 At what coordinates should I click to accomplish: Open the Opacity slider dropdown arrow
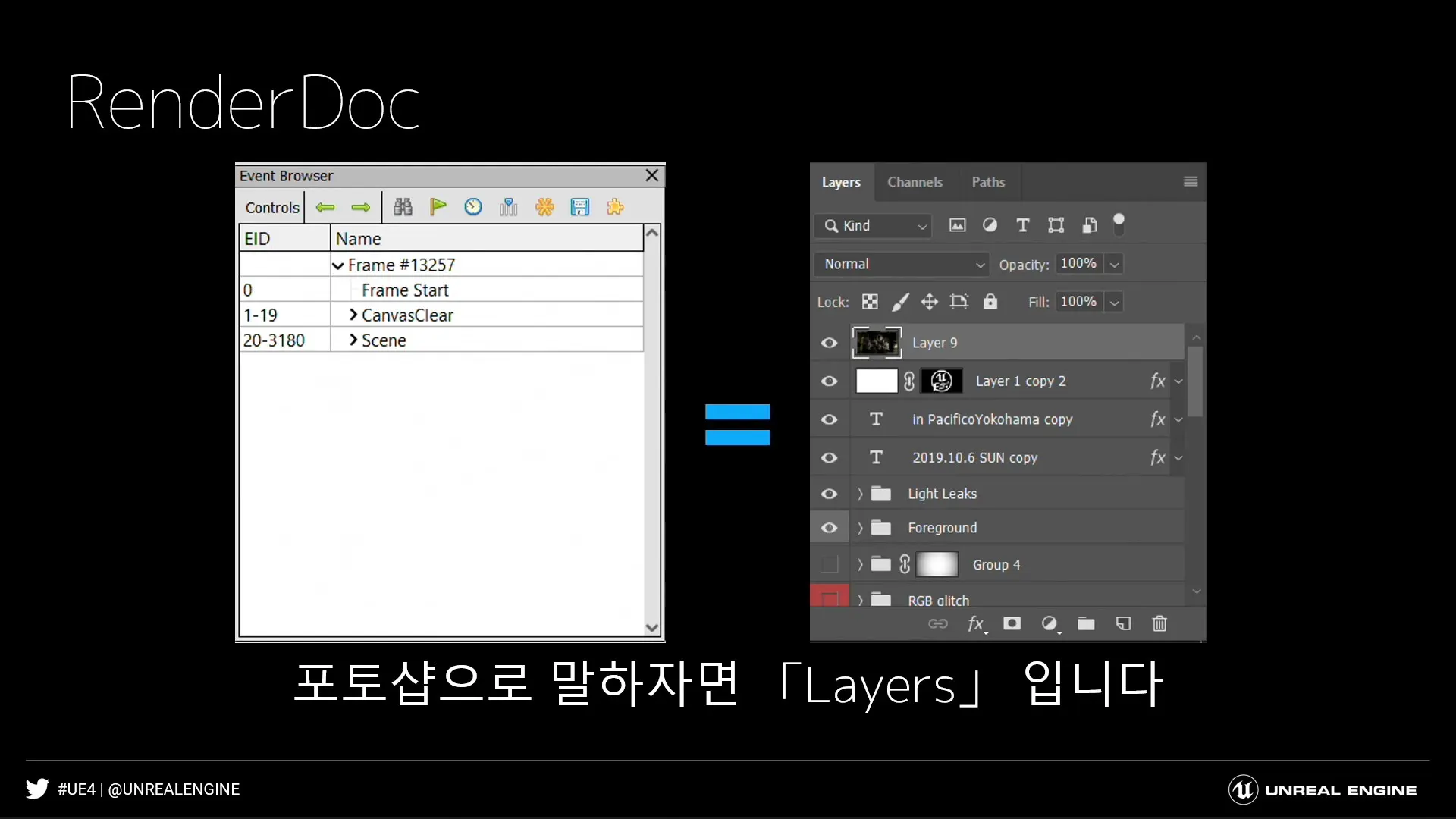[1114, 264]
